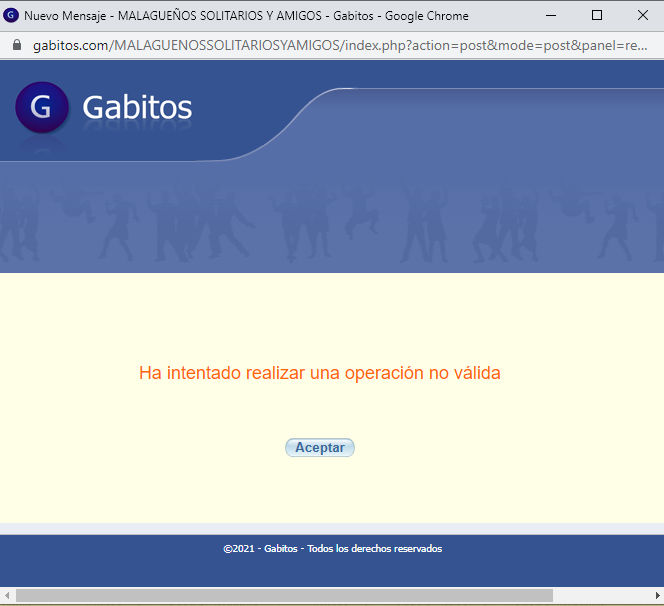Click the Aceptar button
This screenshot has height=606, width=664.
click(319, 448)
